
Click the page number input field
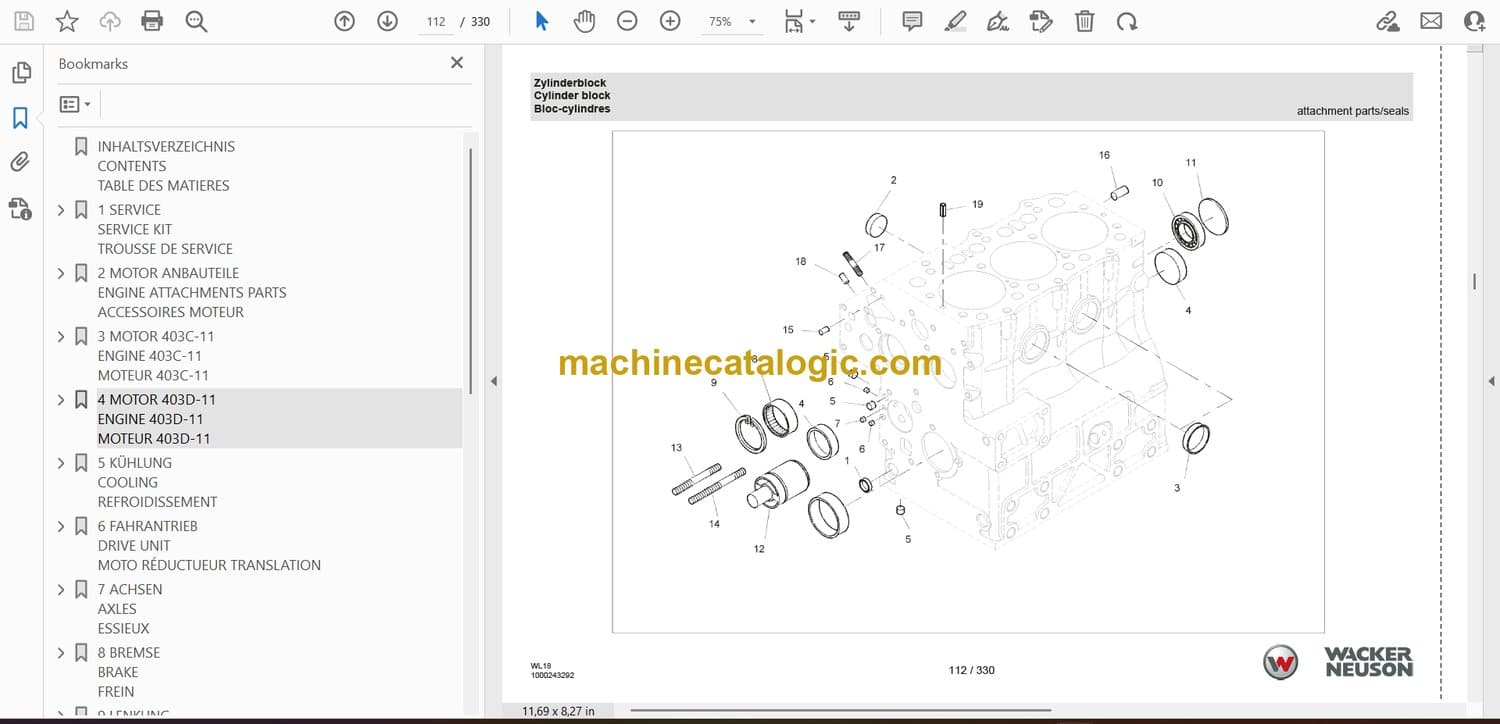click(435, 21)
